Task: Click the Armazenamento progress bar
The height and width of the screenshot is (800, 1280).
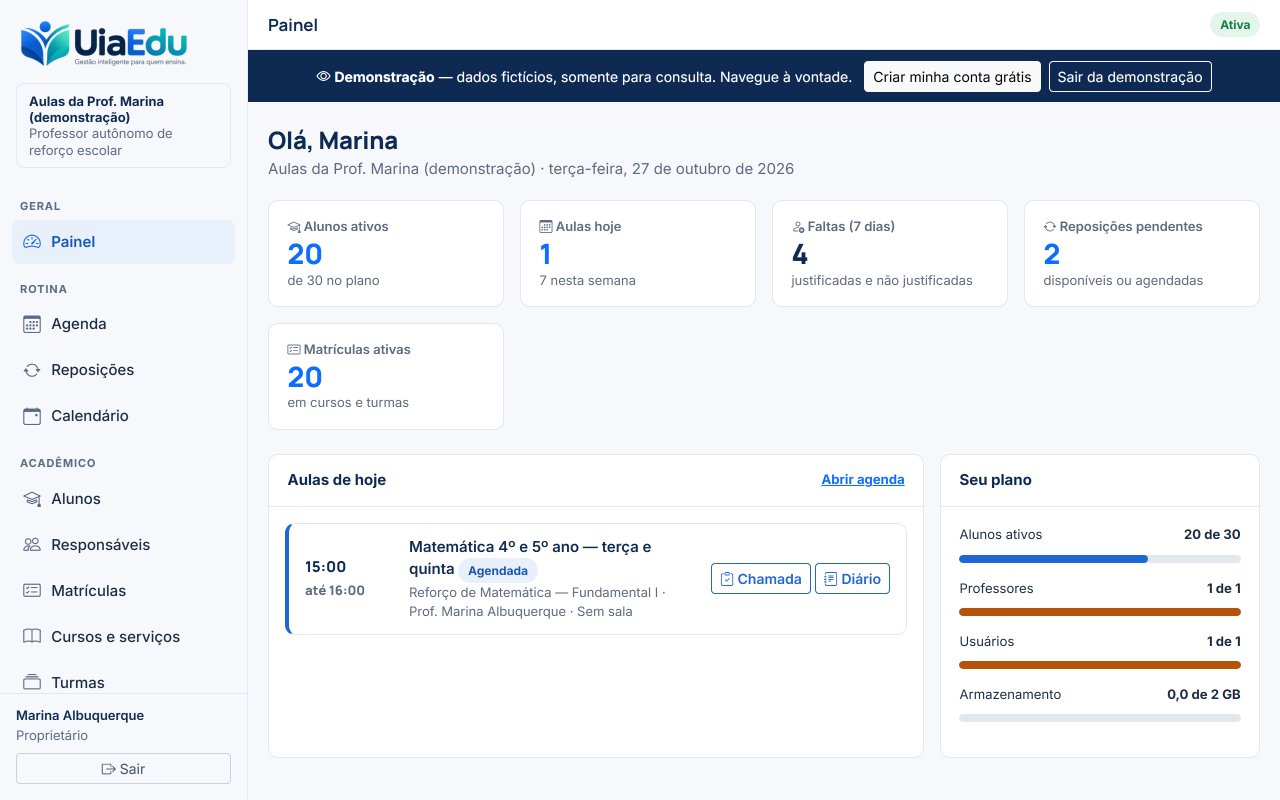Action: (1100, 718)
